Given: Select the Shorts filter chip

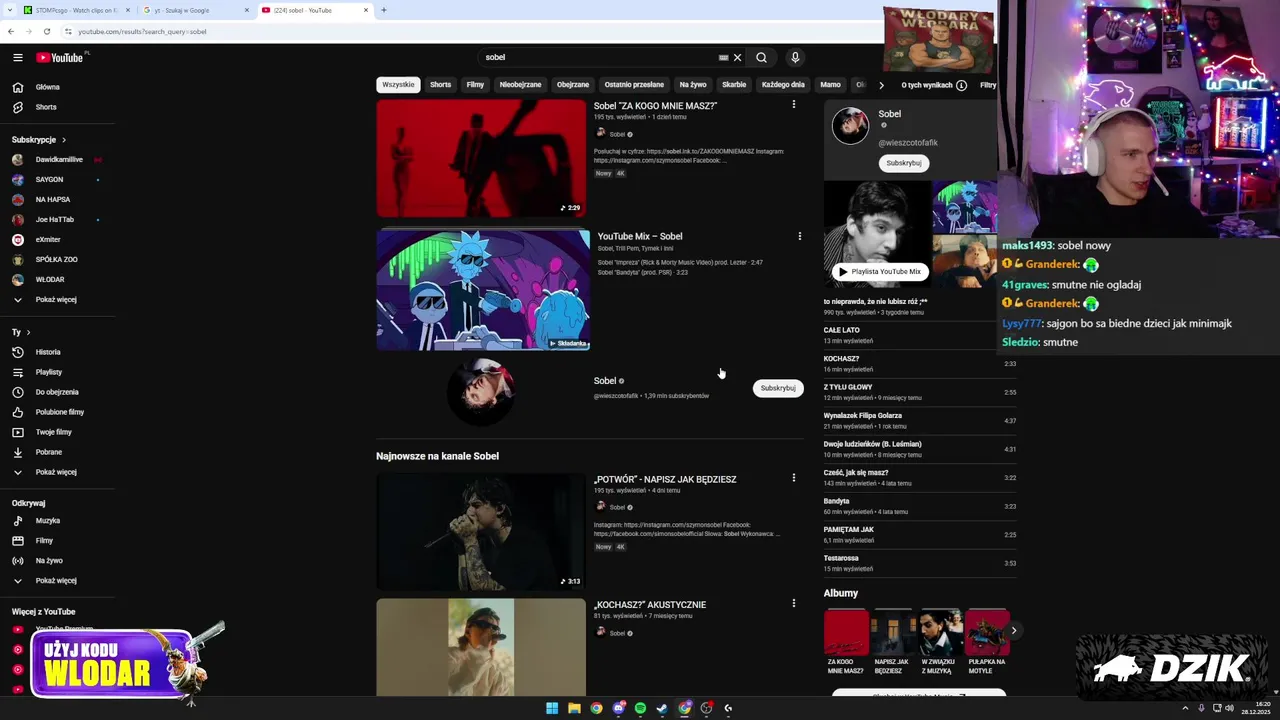Looking at the screenshot, I should [441, 85].
